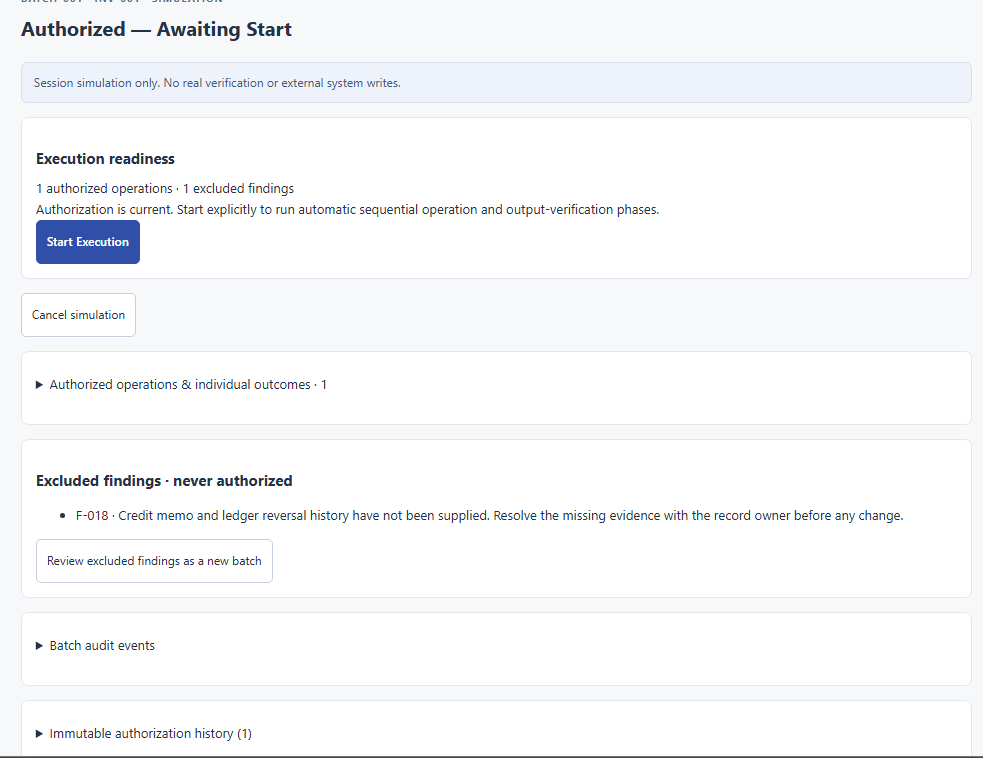
Task: Click the 'Execution readiness' heading
Action: point(105,159)
